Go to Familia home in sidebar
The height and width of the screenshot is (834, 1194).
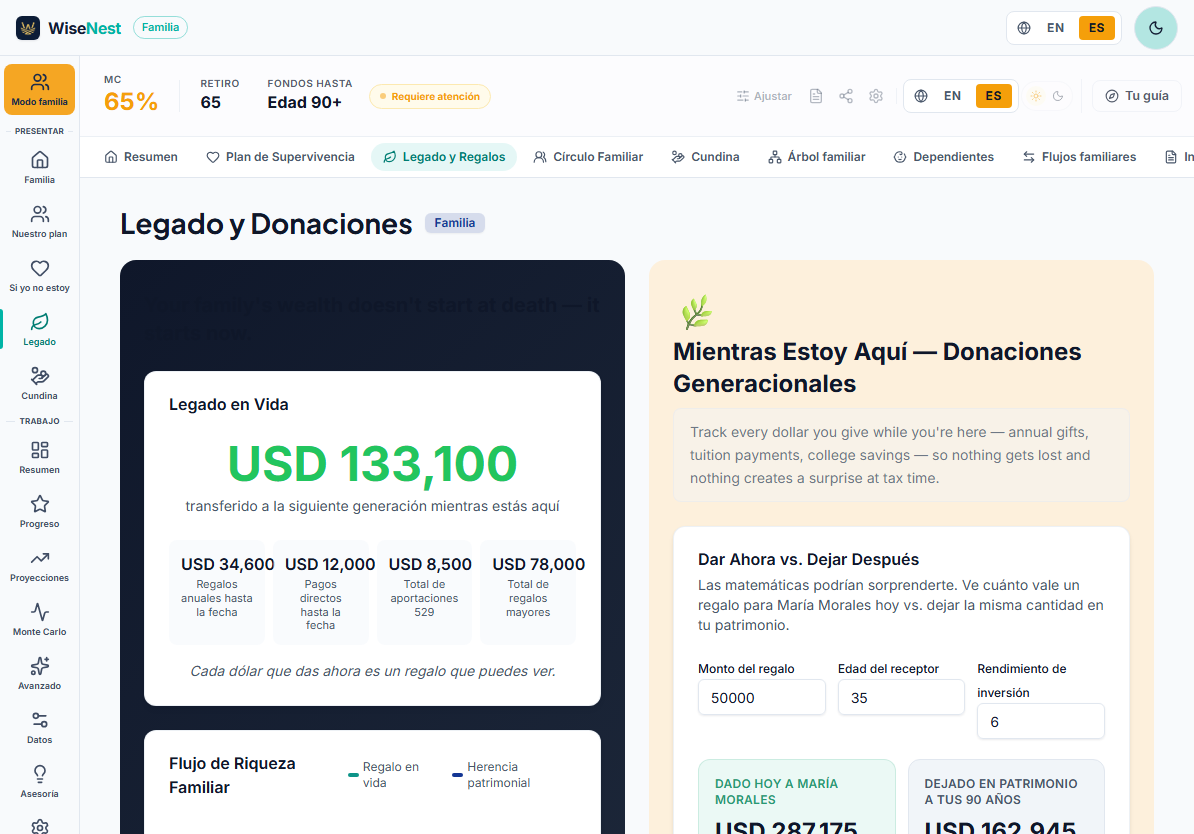click(40, 168)
